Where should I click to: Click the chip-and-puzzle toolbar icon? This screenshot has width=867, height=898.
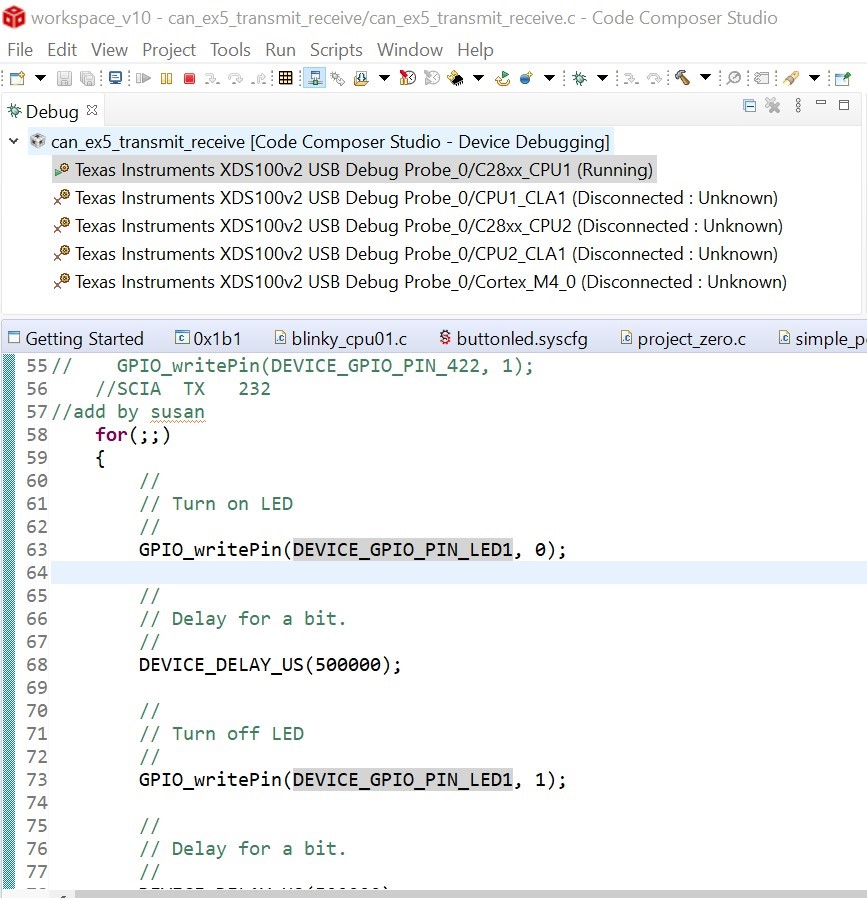click(456, 78)
